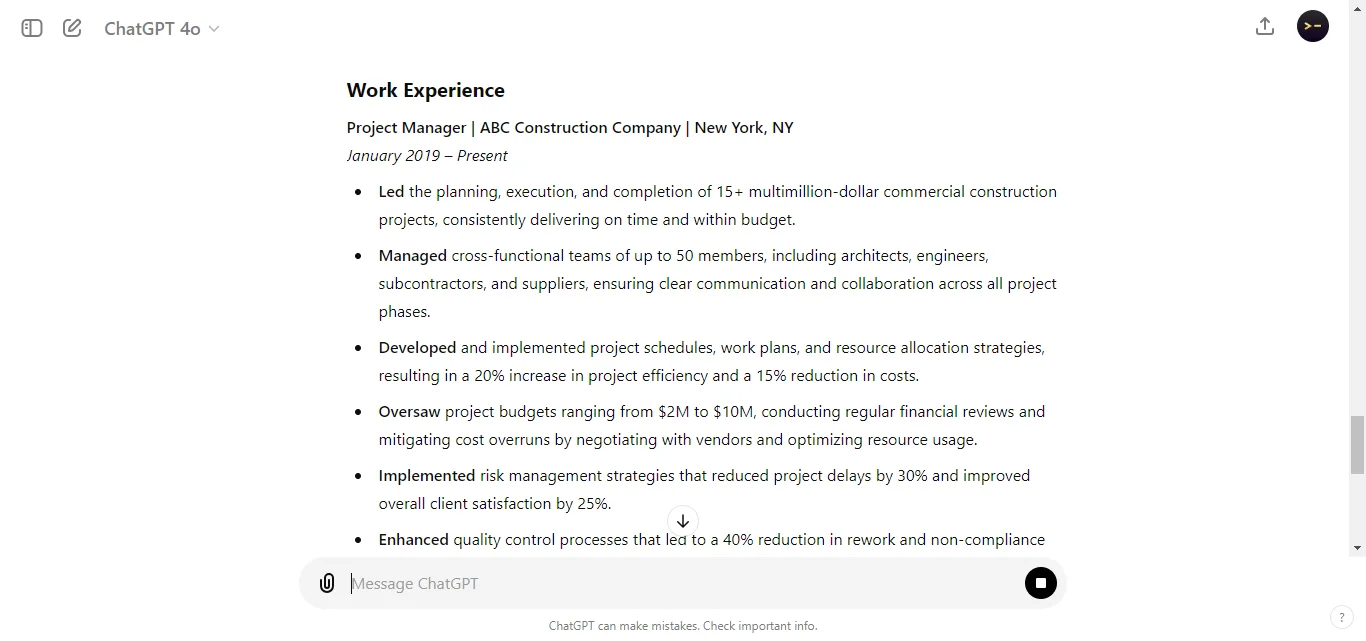Open the ChatGPT 4o model selector

tap(162, 29)
